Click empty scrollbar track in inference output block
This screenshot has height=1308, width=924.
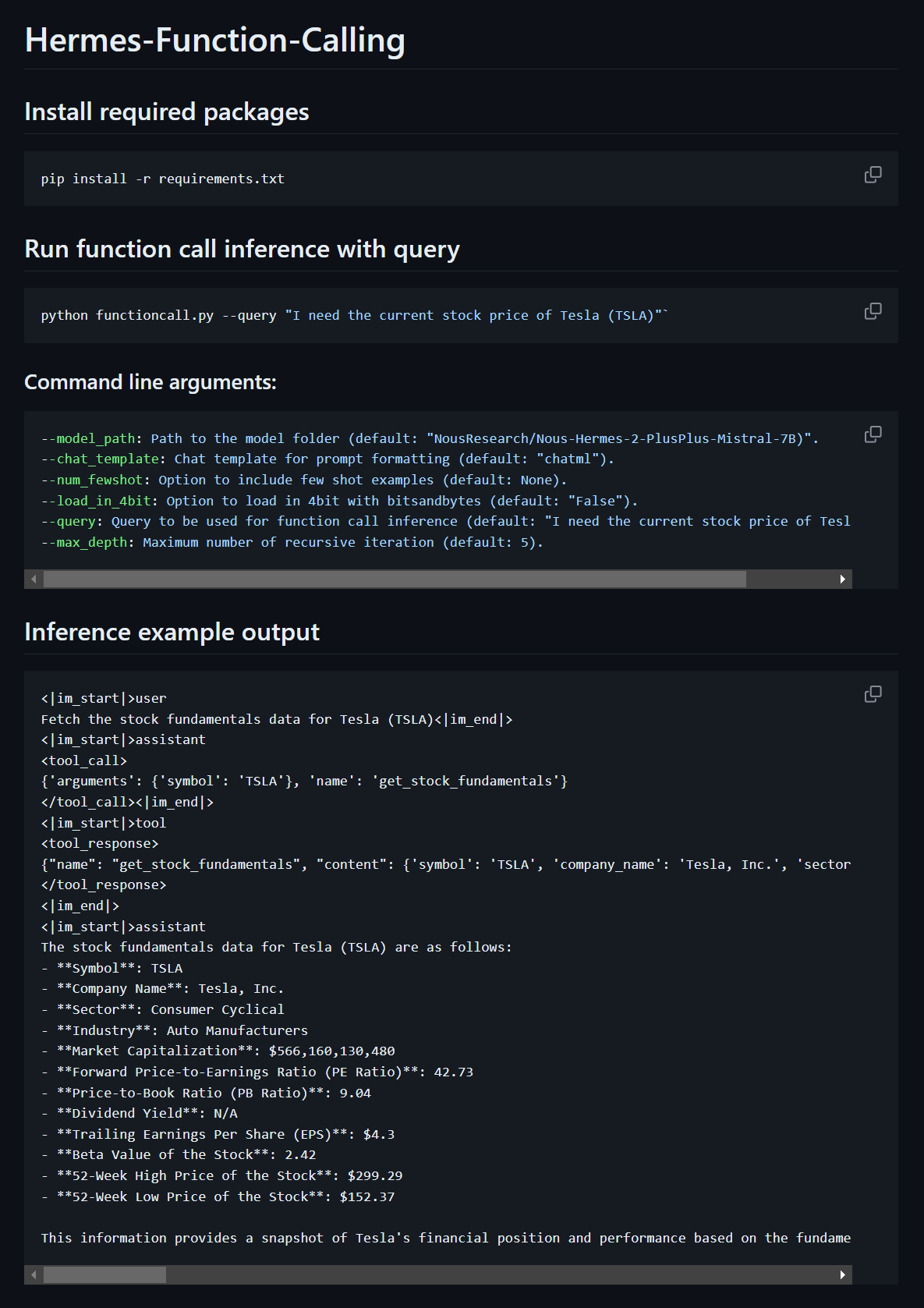[x=499, y=1274]
